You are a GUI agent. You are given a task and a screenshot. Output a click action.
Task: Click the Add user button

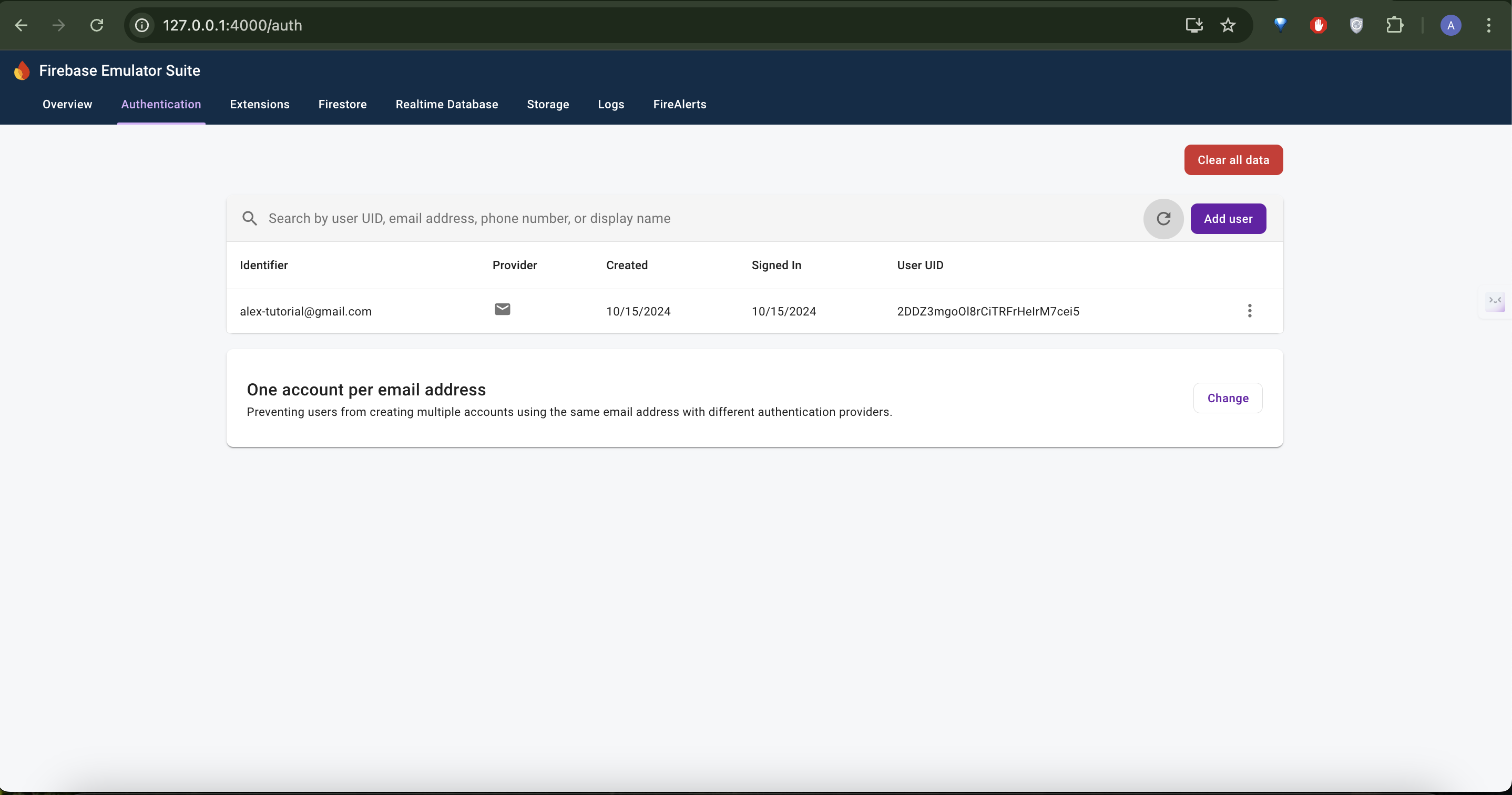pyautogui.click(x=1228, y=218)
